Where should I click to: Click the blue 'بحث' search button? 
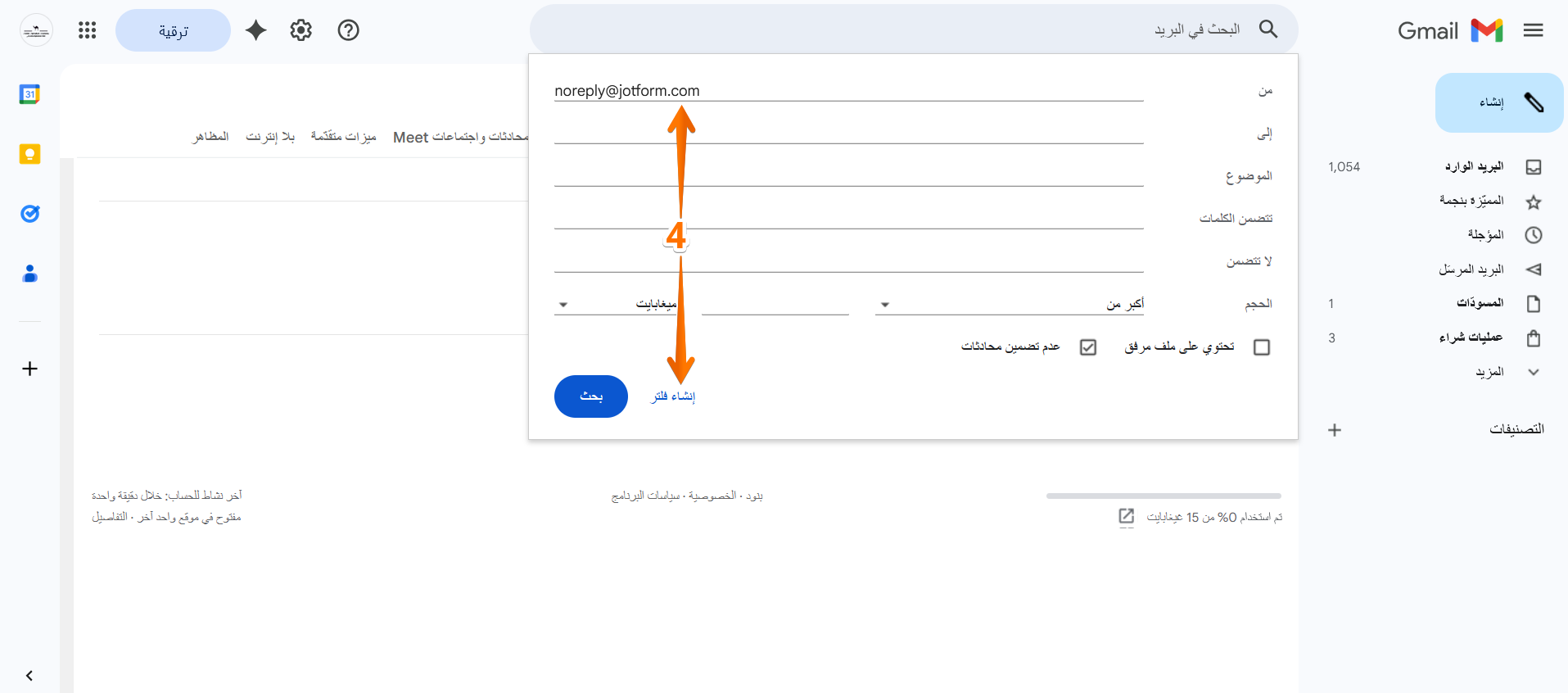591,396
